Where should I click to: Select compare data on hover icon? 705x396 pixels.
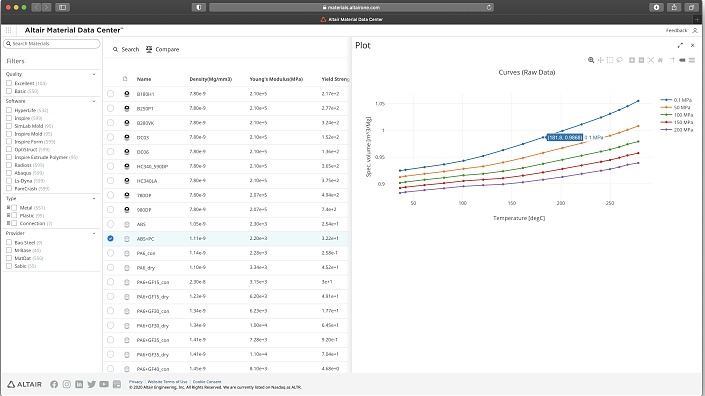point(692,60)
